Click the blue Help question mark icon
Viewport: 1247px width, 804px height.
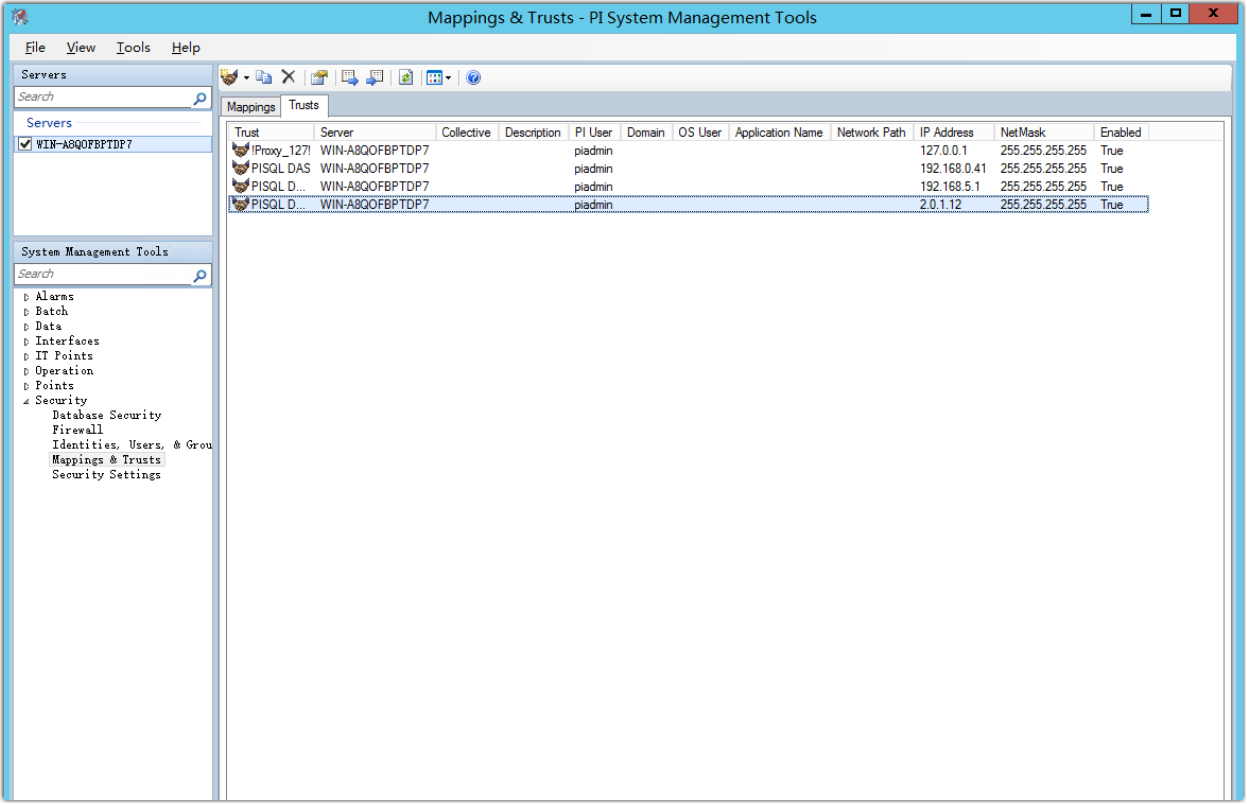click(474, 77)
